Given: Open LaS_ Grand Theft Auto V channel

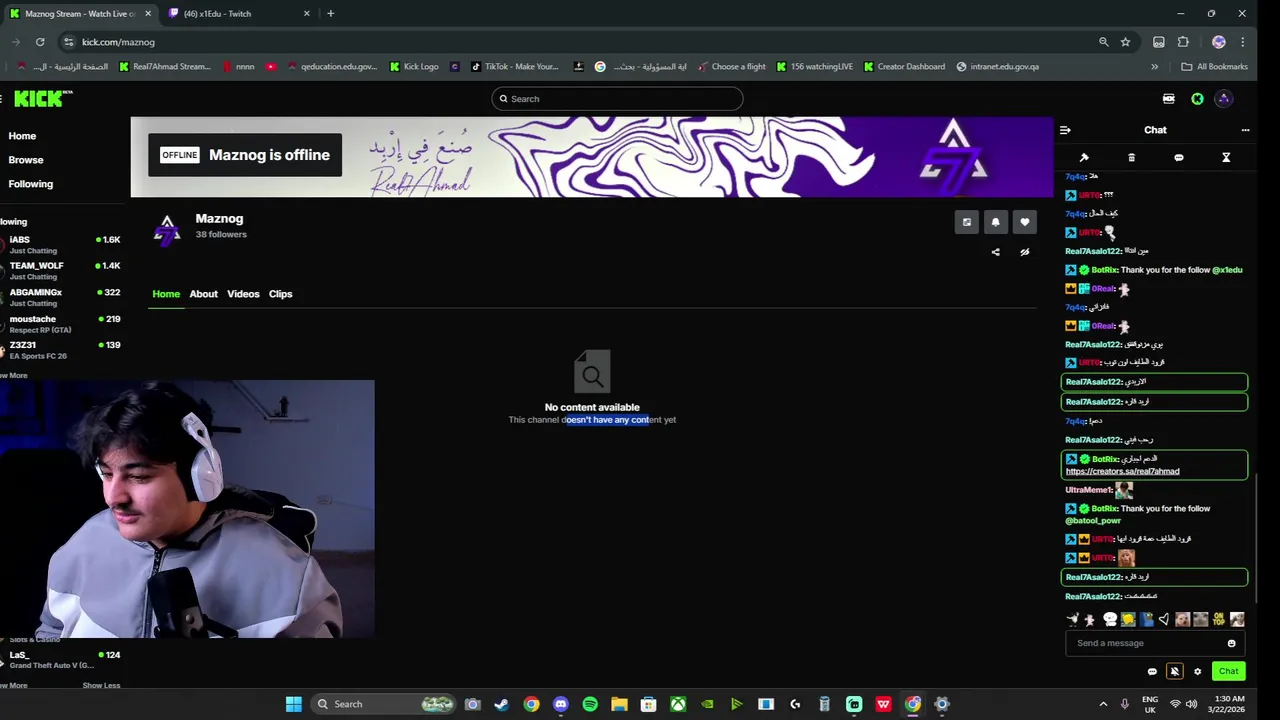Looking at the screenshot, I should click(x=60, y=660).
